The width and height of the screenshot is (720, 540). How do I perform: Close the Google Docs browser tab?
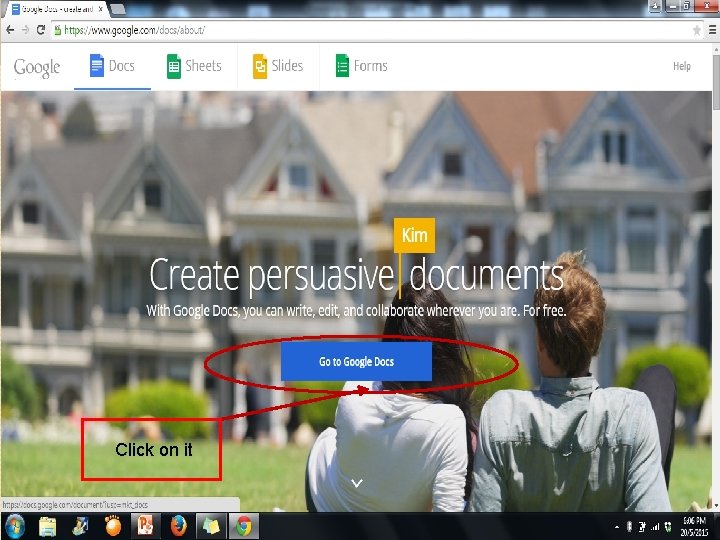coord(101,9)
